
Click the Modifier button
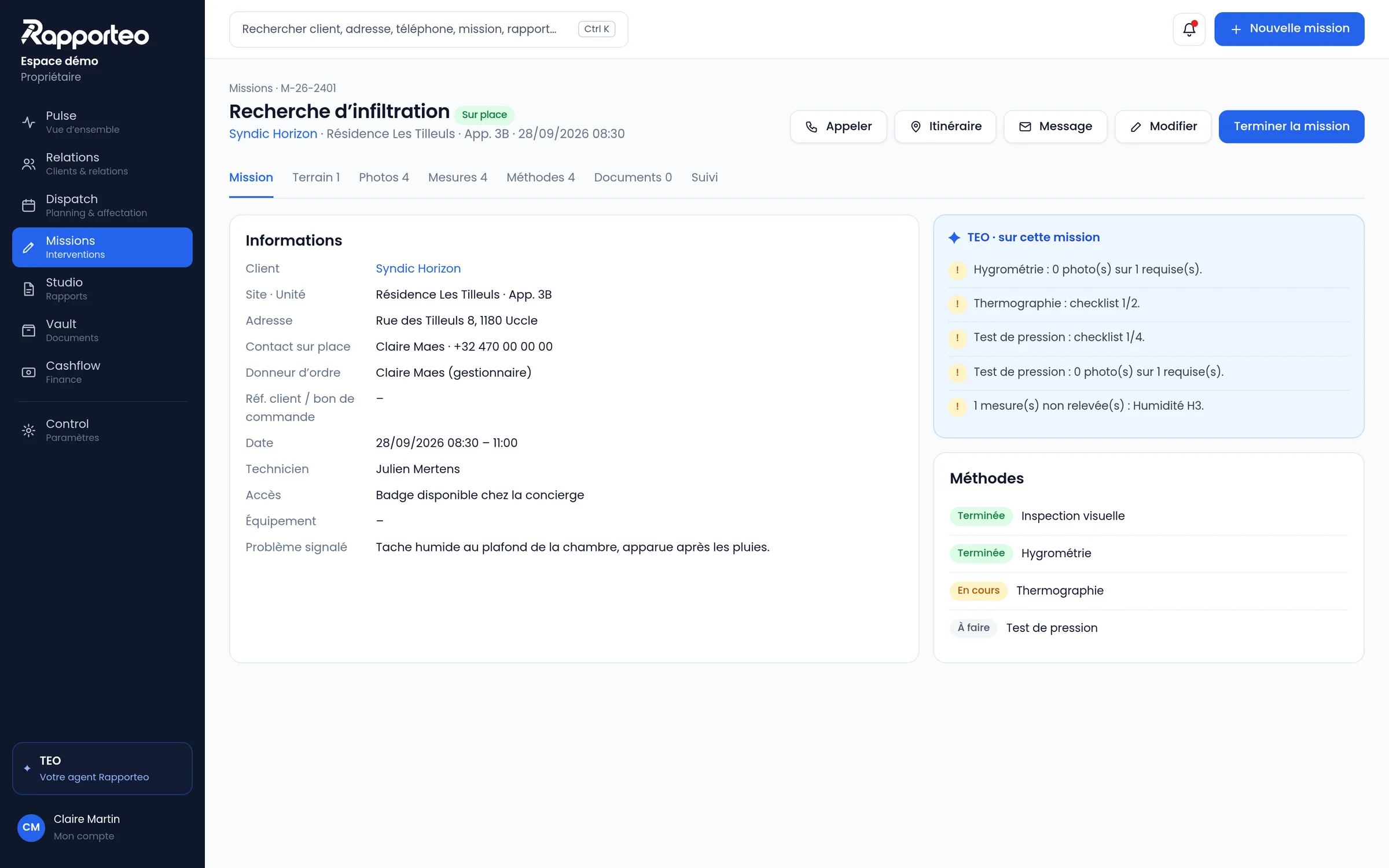tap(1163, 126)
